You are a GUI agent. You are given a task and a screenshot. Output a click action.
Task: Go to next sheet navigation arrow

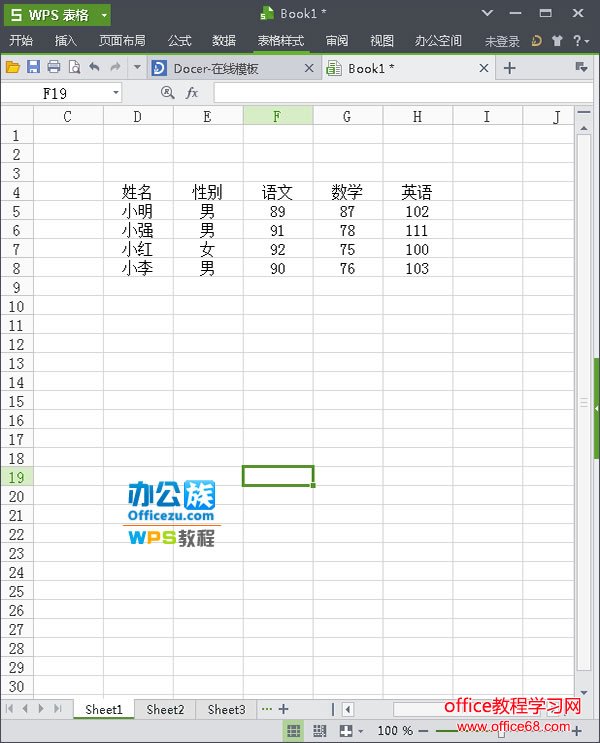(x=41, y=708)
